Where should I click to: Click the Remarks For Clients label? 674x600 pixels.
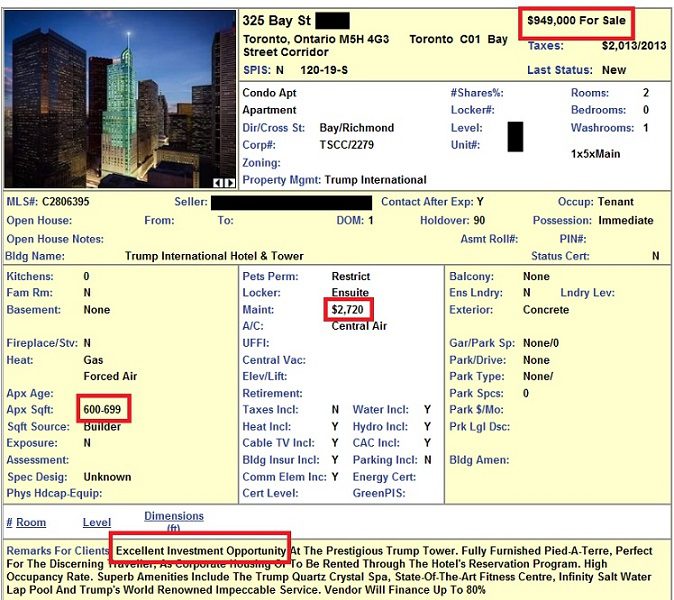pyautogui.click(x=58, y=551)
